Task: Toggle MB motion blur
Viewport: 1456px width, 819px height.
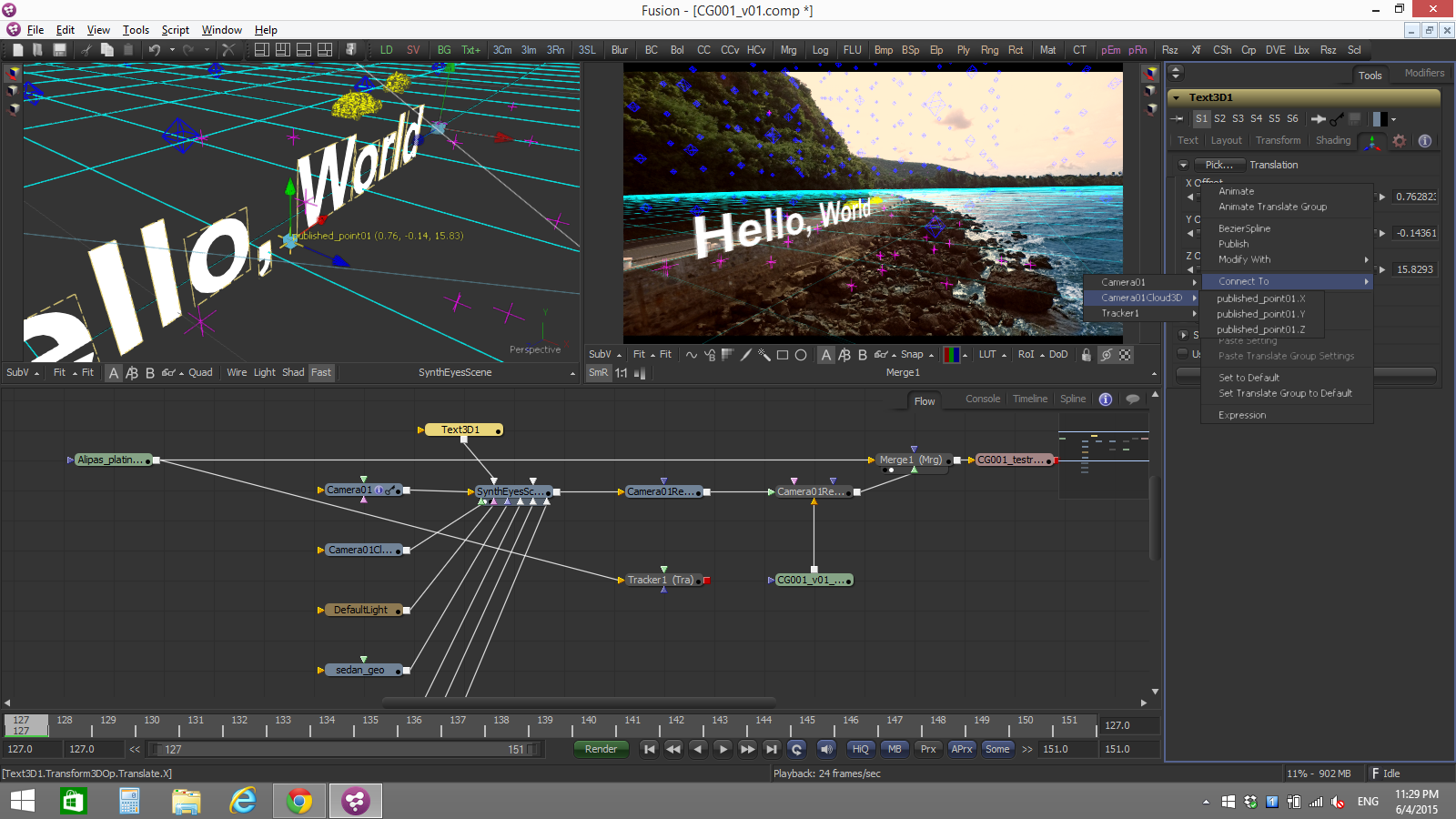Action: click(x=895, y=749)
